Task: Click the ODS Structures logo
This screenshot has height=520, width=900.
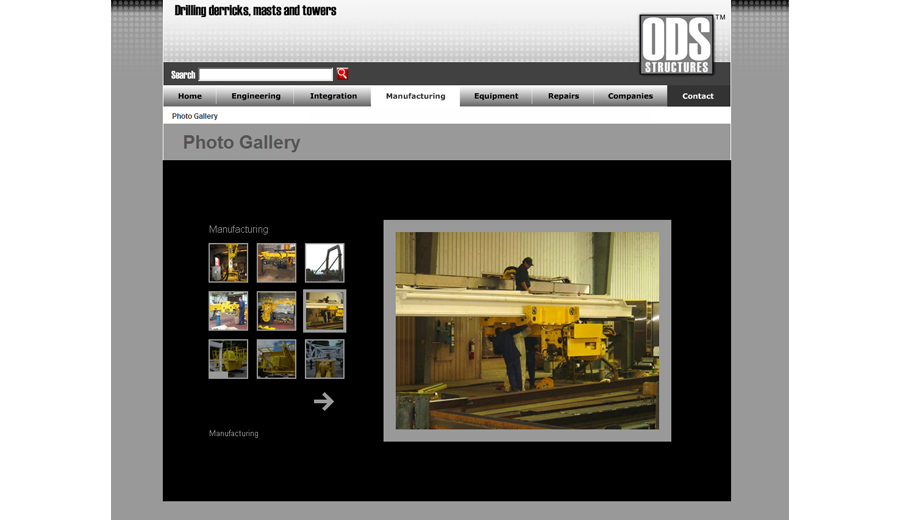Action: [677, 45]
